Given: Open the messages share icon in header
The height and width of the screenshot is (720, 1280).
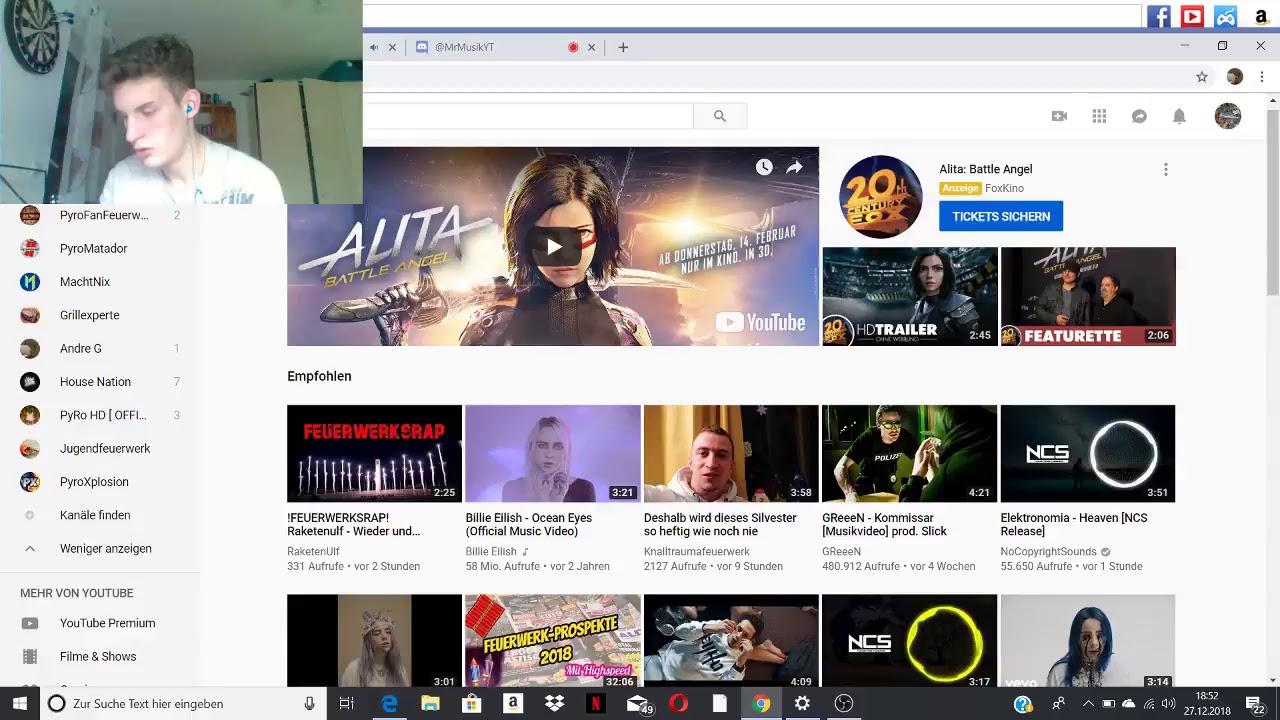Looking at the screenshot, I should coord(1139,116).
